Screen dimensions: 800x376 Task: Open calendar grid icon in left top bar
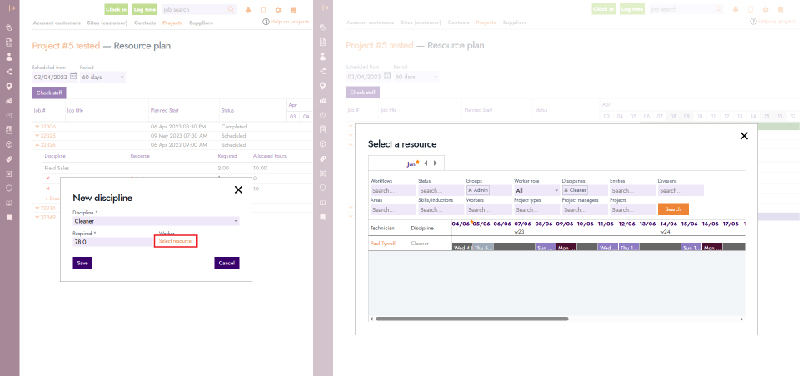point(293,10)
